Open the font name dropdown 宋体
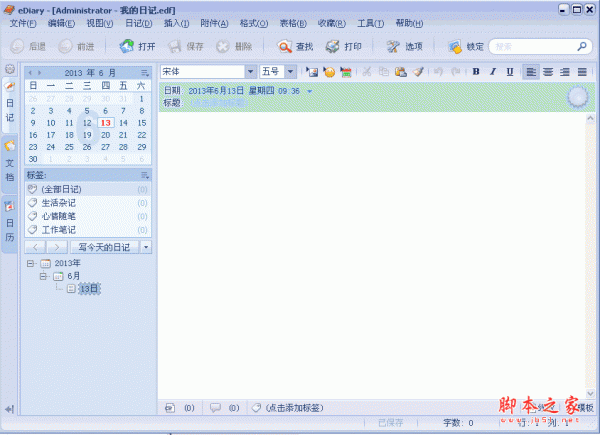Viewport: 600px width, 435px height. 250,72
